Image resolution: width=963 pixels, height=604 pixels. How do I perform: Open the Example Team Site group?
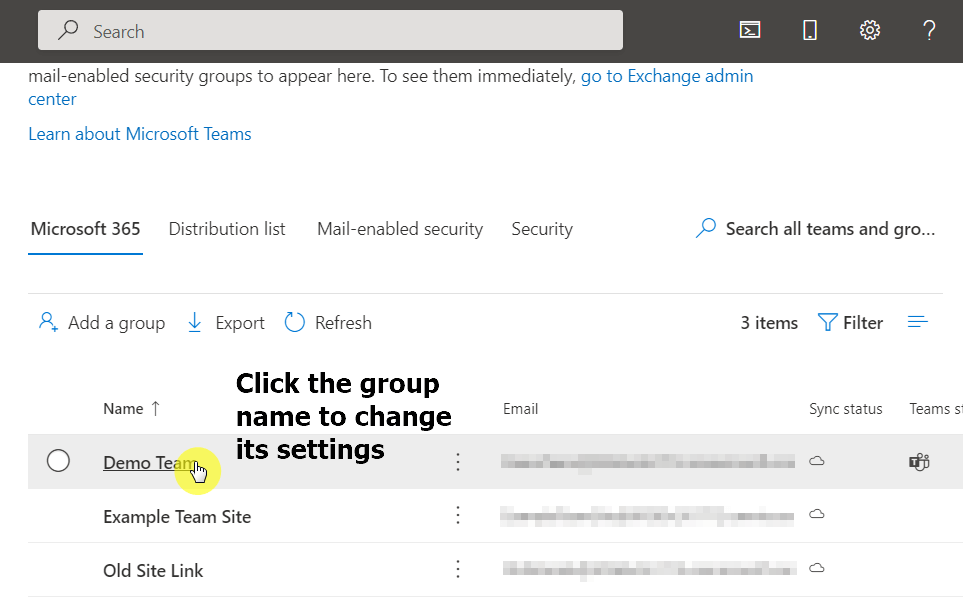(177, 517)
